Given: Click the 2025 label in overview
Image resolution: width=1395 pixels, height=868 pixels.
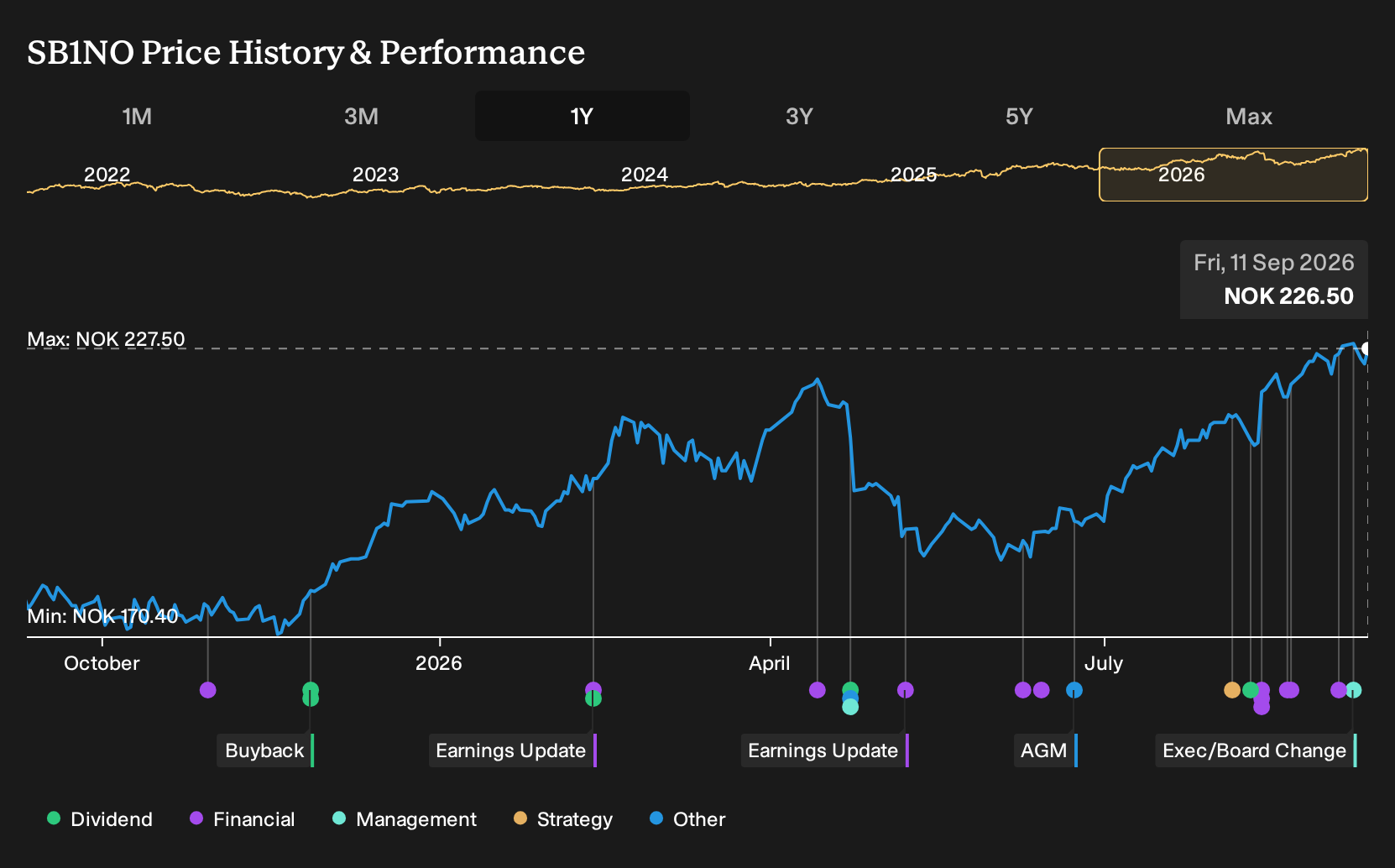Looking at the screenshot, I should coord(913,175).
